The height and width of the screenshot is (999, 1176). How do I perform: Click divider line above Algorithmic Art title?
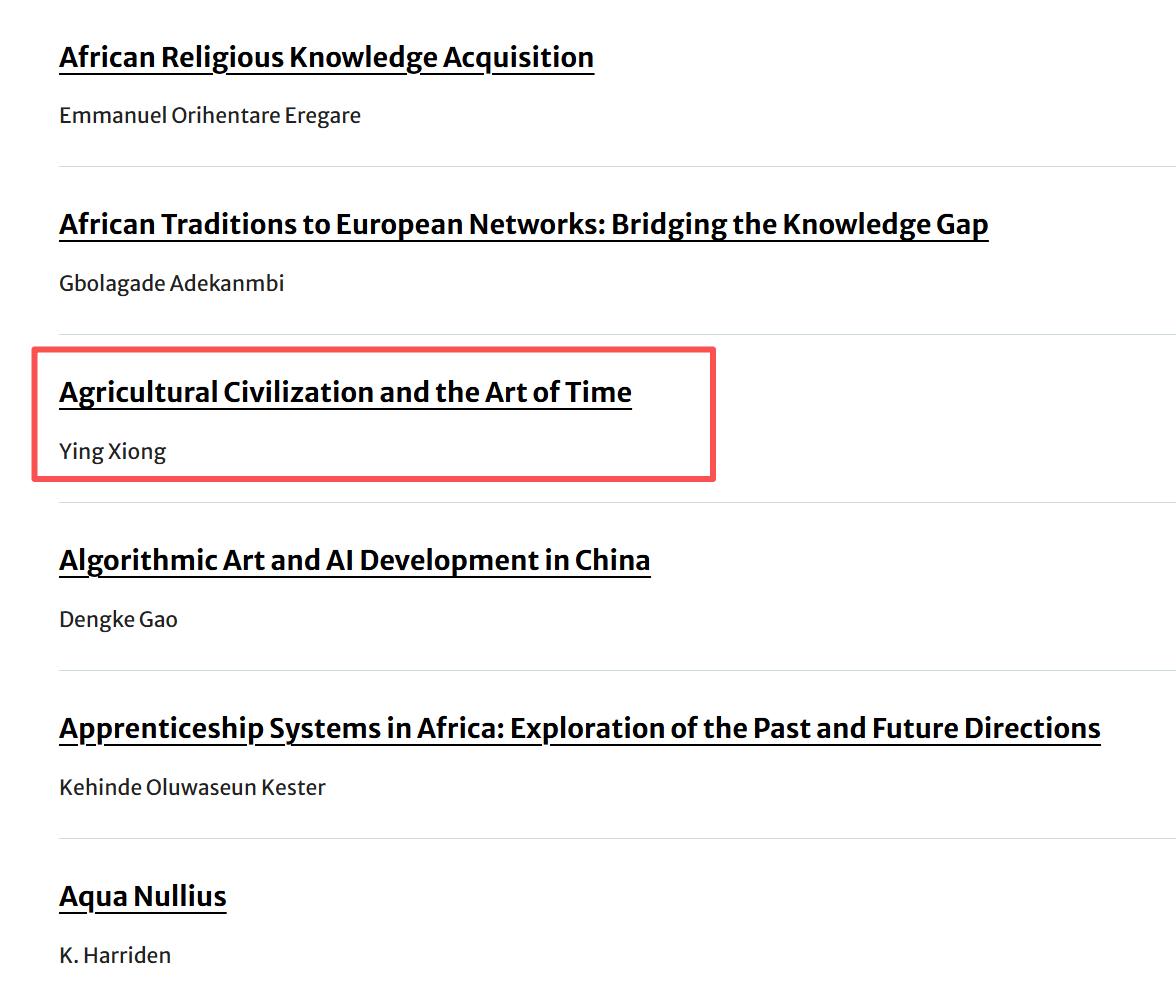point(900,502)
